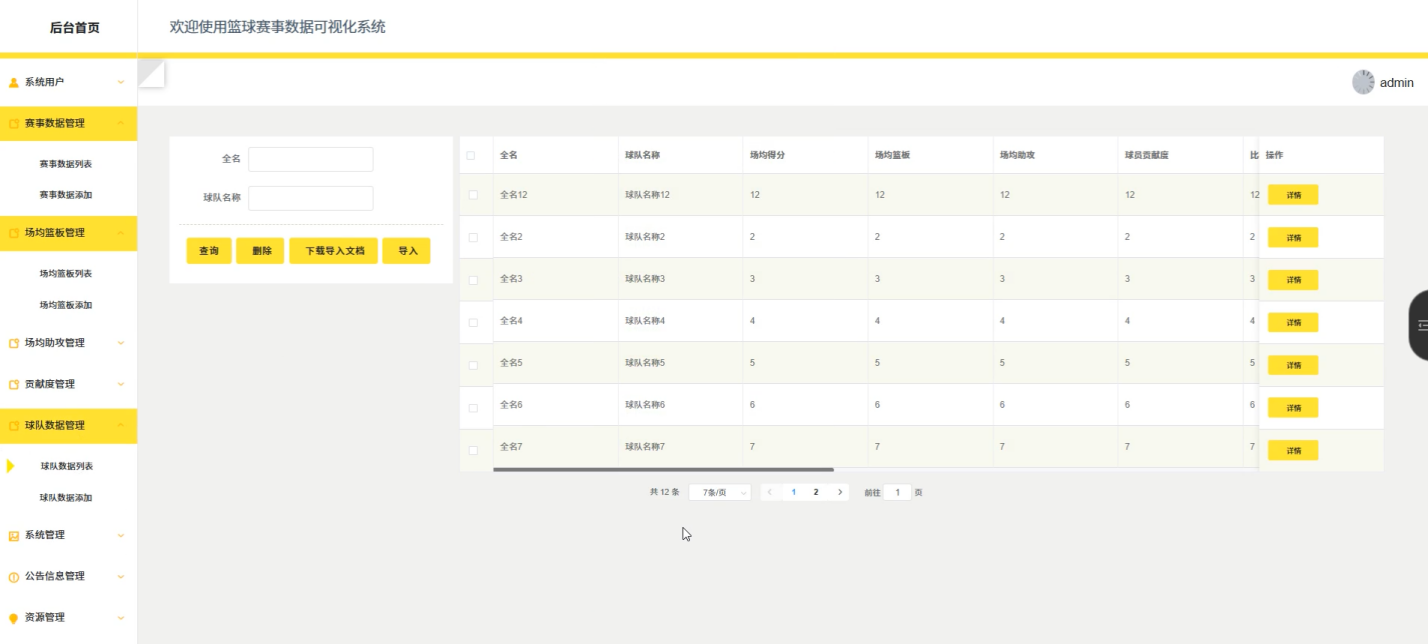
Task: Open the 7条/页 page size dropdown
Action: [720, 492]
